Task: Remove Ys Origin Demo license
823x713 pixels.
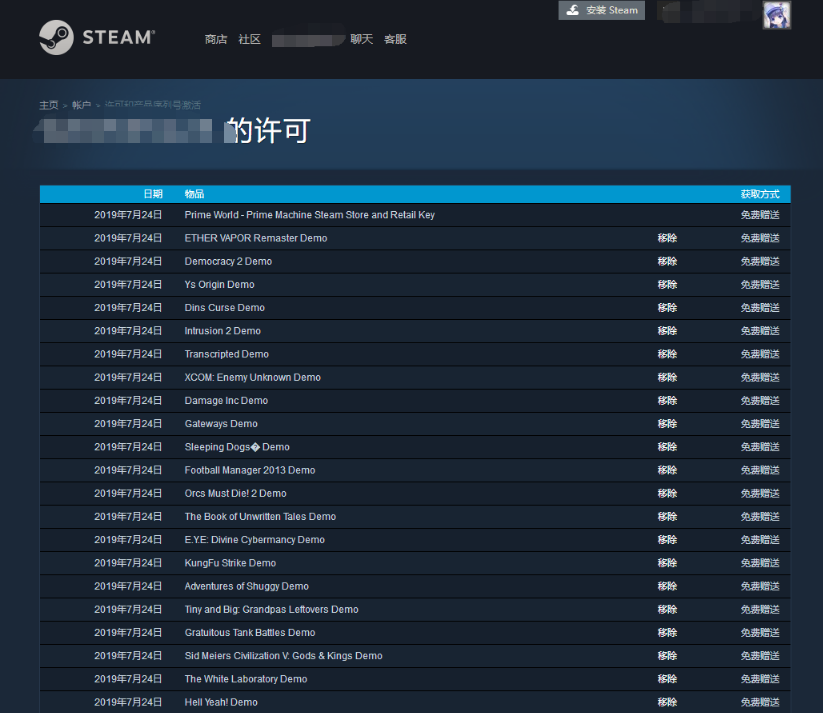Action: pyautogui.click(x=667, y=285)
